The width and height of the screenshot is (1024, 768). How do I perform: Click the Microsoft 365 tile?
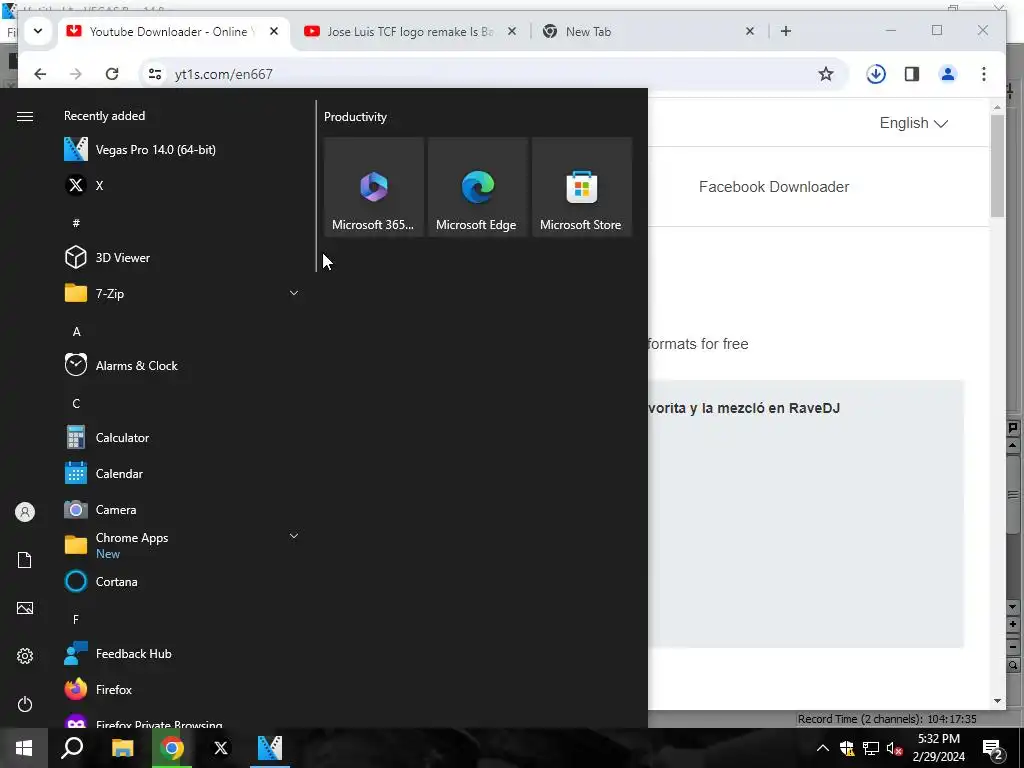[x=374, y=187]
